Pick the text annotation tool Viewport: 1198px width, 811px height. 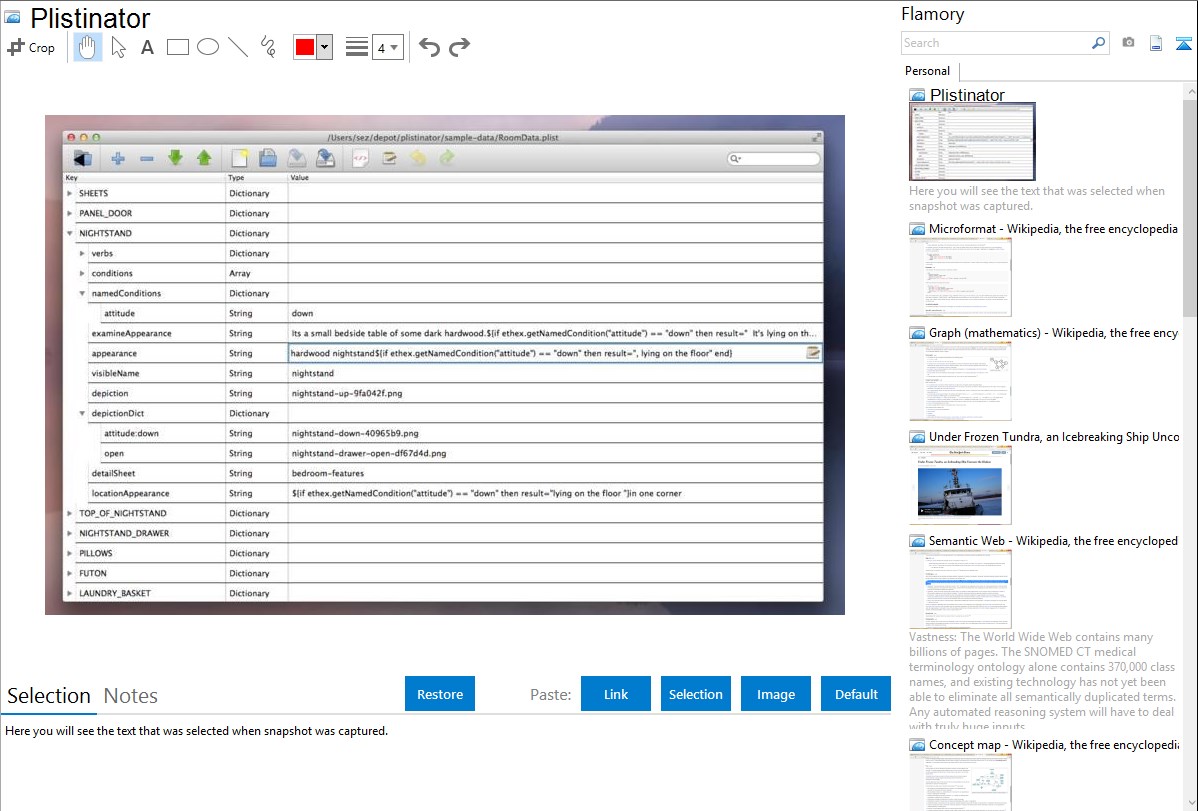click(147, 47)
